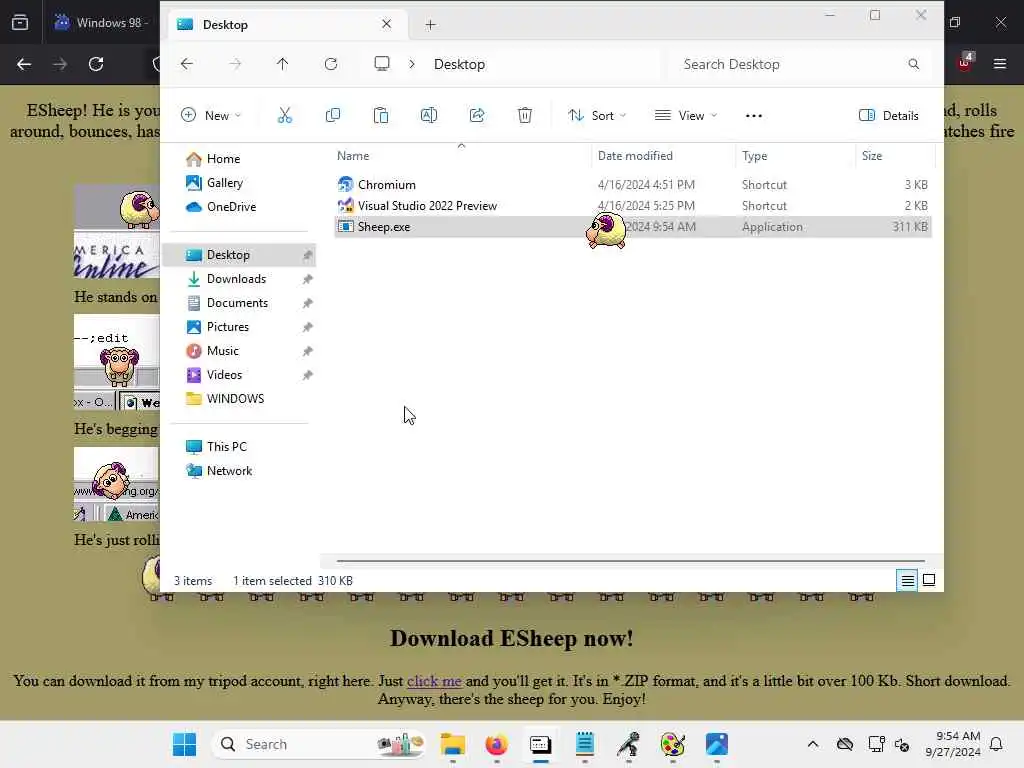Image resolution: width=1024 pixels, height=768 pixels.
Task: Click the Cut scissors icon in Explorer toolbar
Action: point(285,116)
